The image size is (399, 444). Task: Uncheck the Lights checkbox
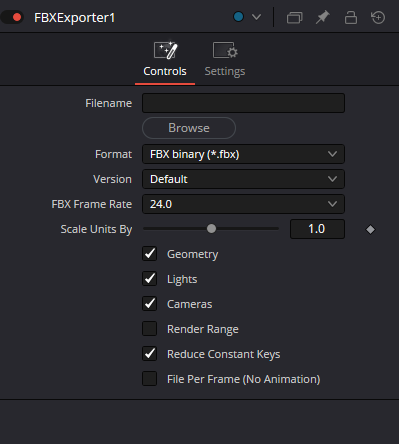pyautogui.click(x=149, y=279)
